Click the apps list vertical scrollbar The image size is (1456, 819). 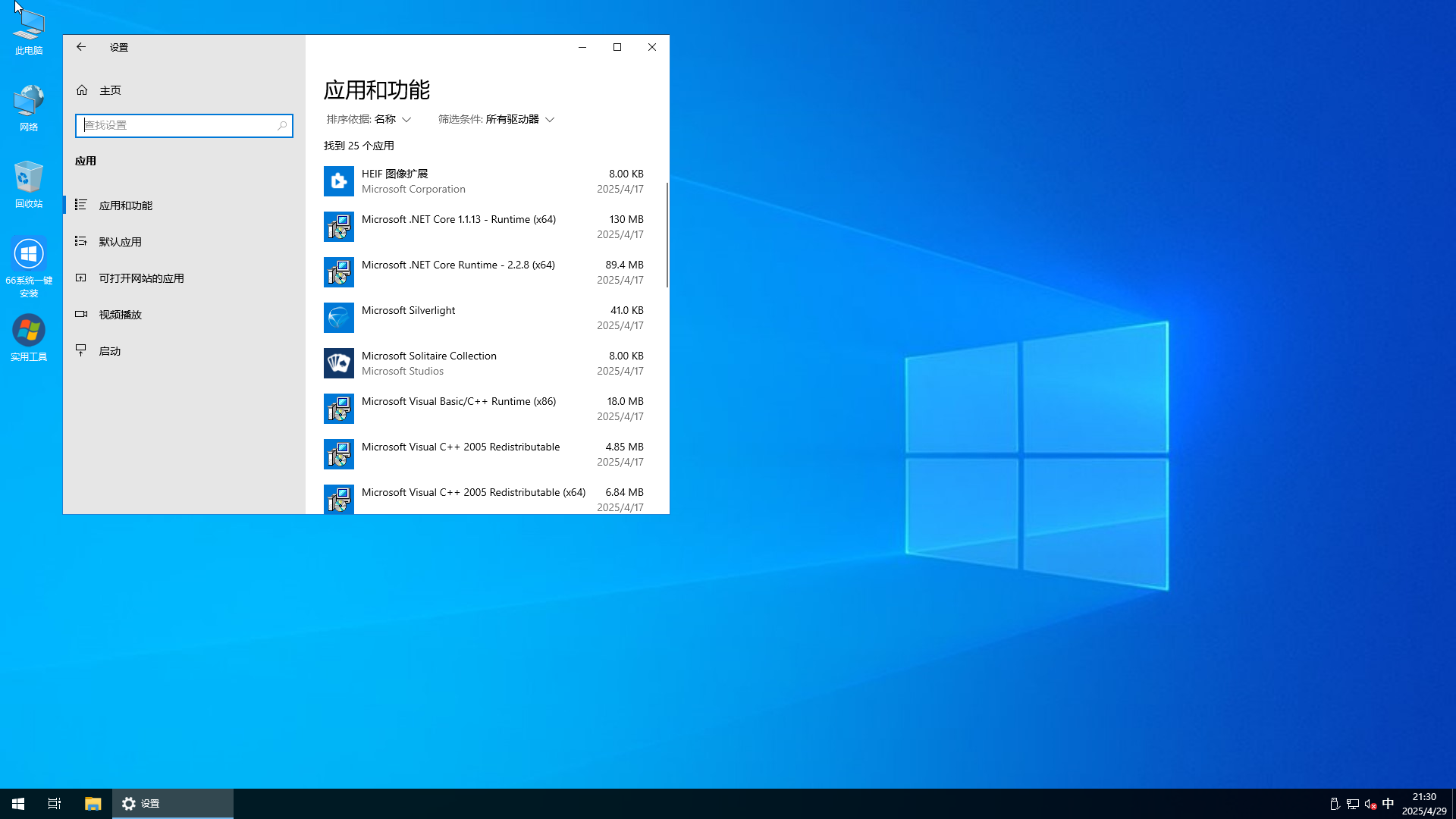point(667,235)
